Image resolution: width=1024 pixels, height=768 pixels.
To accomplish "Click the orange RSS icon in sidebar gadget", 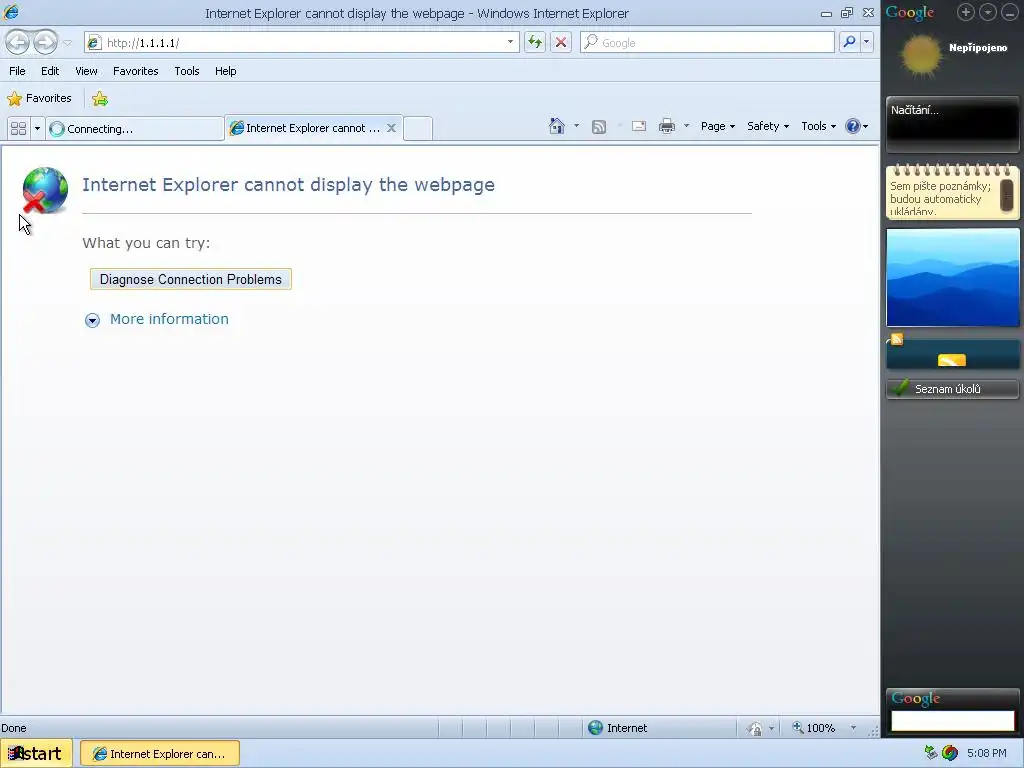I will pyautogui.click(x=897, y=339).
